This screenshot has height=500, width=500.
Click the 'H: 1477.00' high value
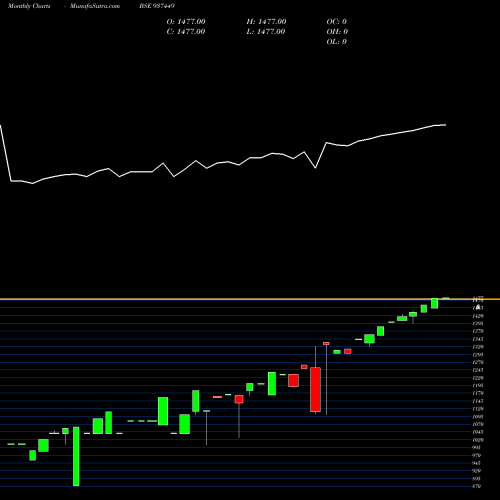point(266,22)
